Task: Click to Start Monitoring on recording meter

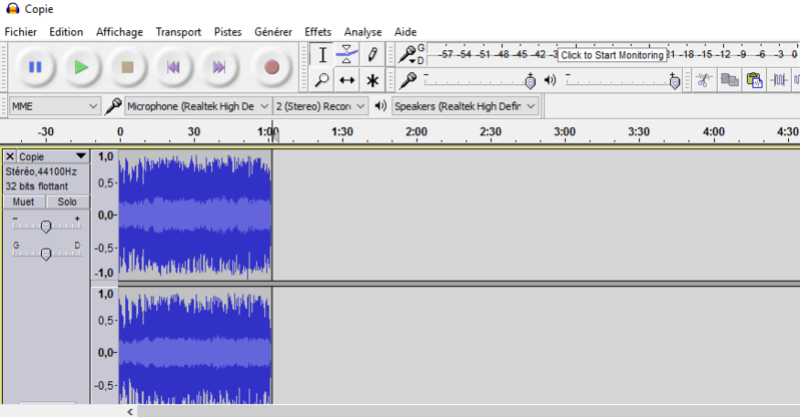Action: click(612, 55)
